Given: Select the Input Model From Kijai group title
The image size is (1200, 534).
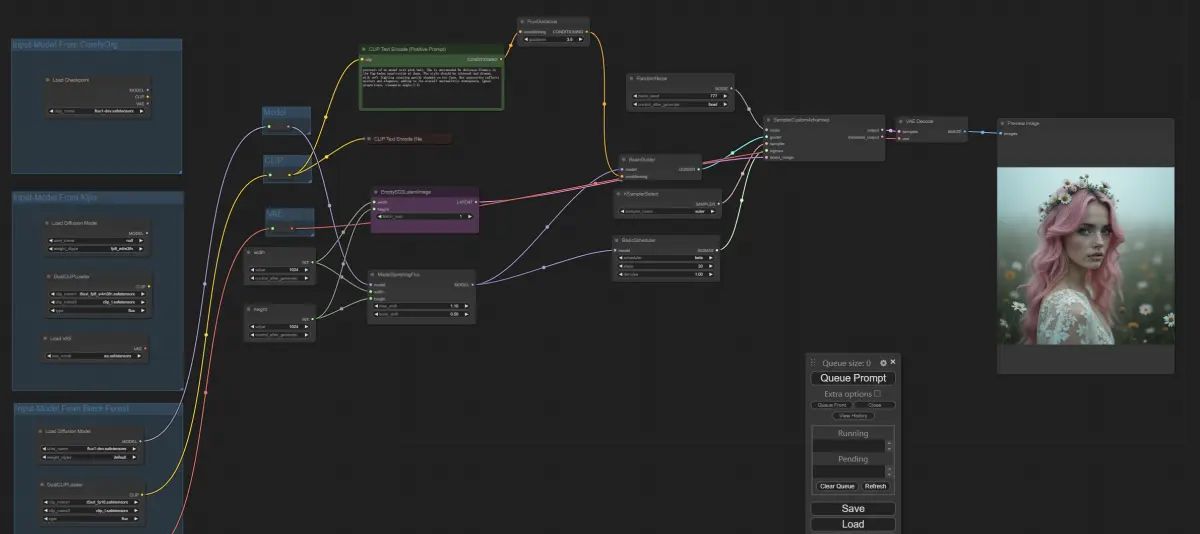Looking at the screenshot, I should 54,198.
